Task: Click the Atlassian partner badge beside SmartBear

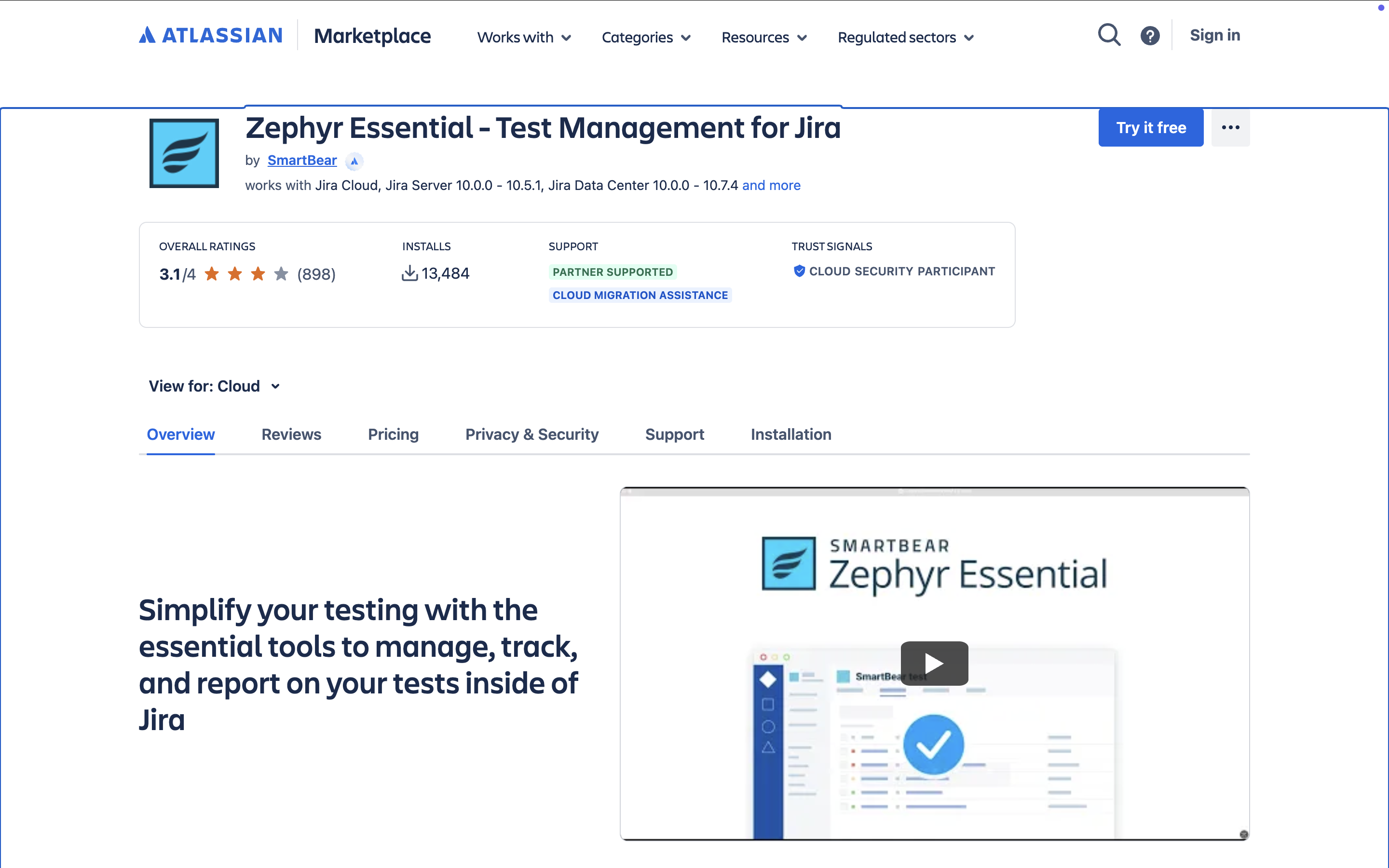Action: pos(354,162)
